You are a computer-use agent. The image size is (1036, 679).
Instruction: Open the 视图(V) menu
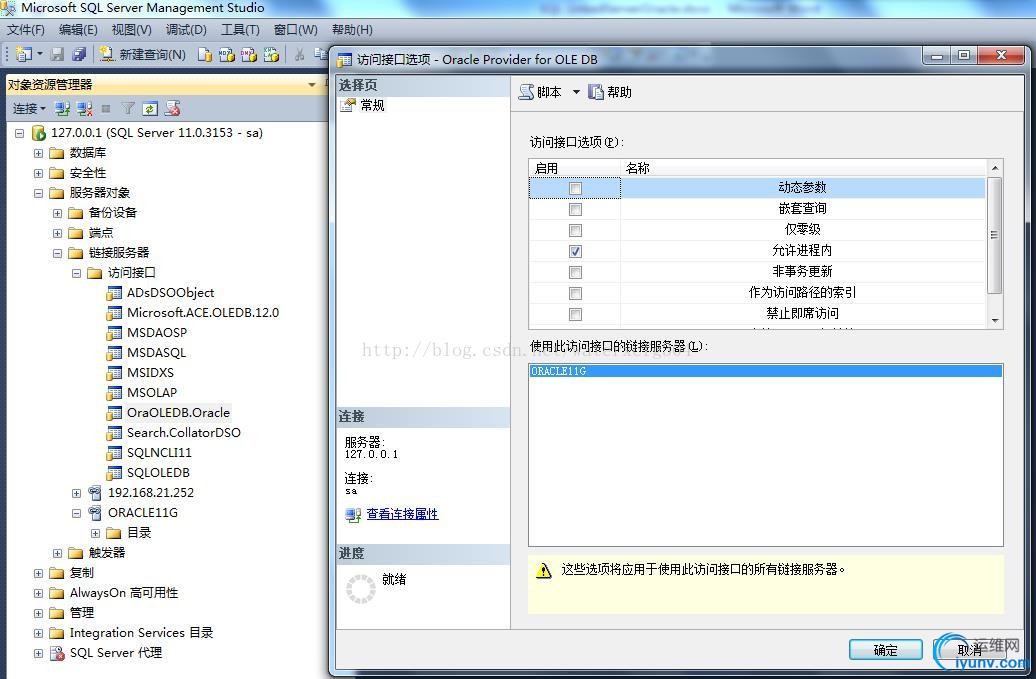pyautogui.click(x=131, y=30)
